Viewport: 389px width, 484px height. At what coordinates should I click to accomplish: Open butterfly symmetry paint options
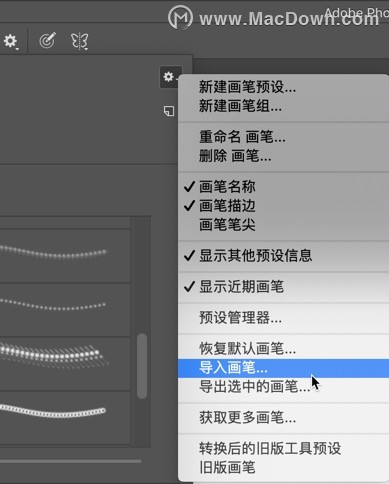[x=79, y=41]
